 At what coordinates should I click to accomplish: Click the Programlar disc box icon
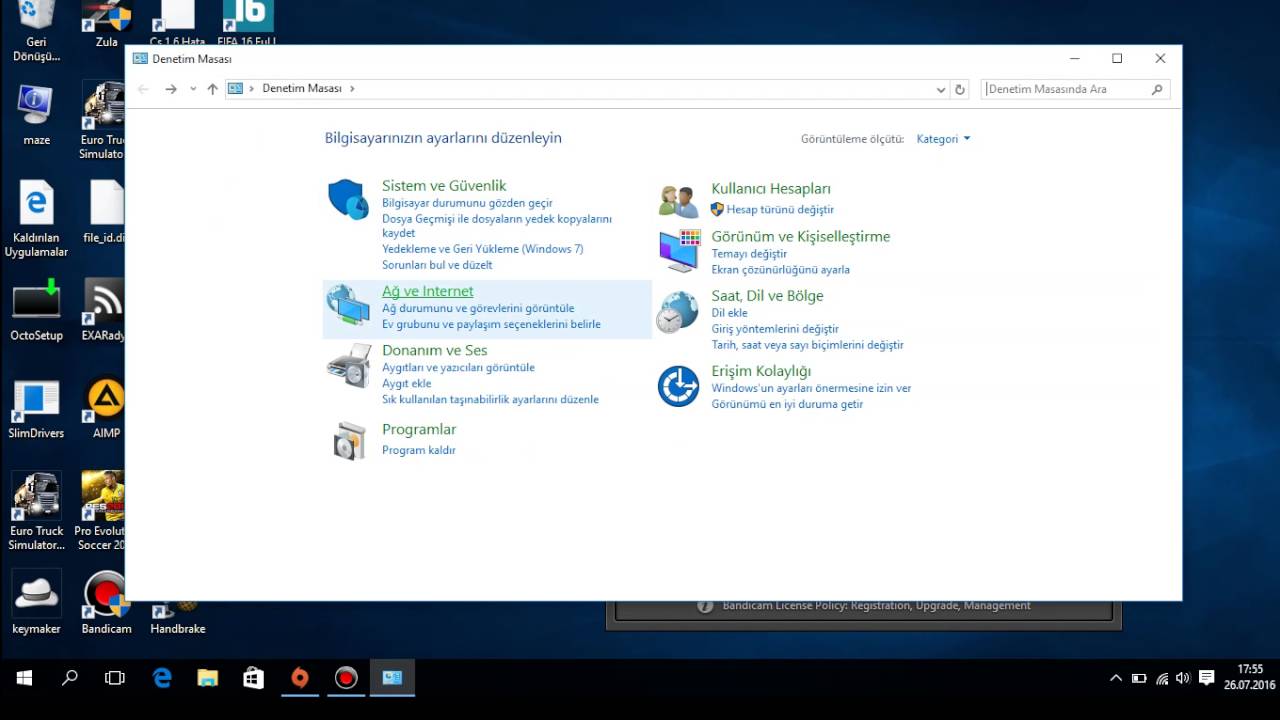coord(349,441)
